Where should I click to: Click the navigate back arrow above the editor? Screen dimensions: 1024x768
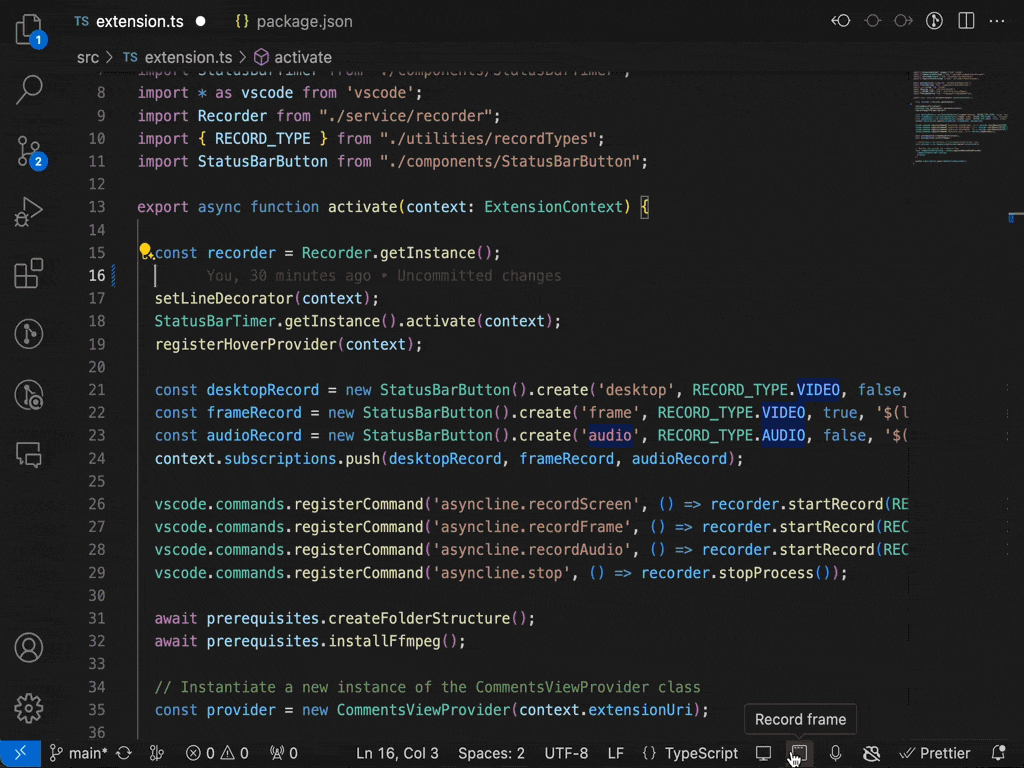point(840,20)
